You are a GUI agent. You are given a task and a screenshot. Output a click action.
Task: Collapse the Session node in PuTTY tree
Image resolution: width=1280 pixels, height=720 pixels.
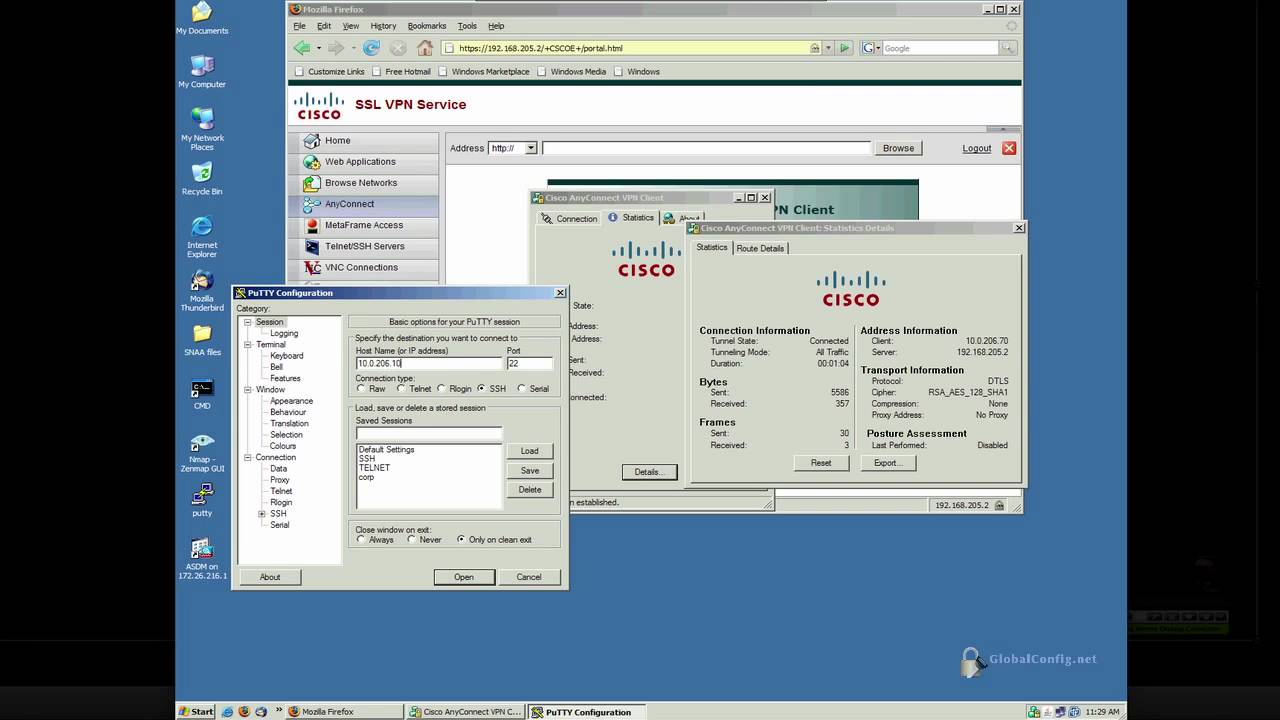247,322
